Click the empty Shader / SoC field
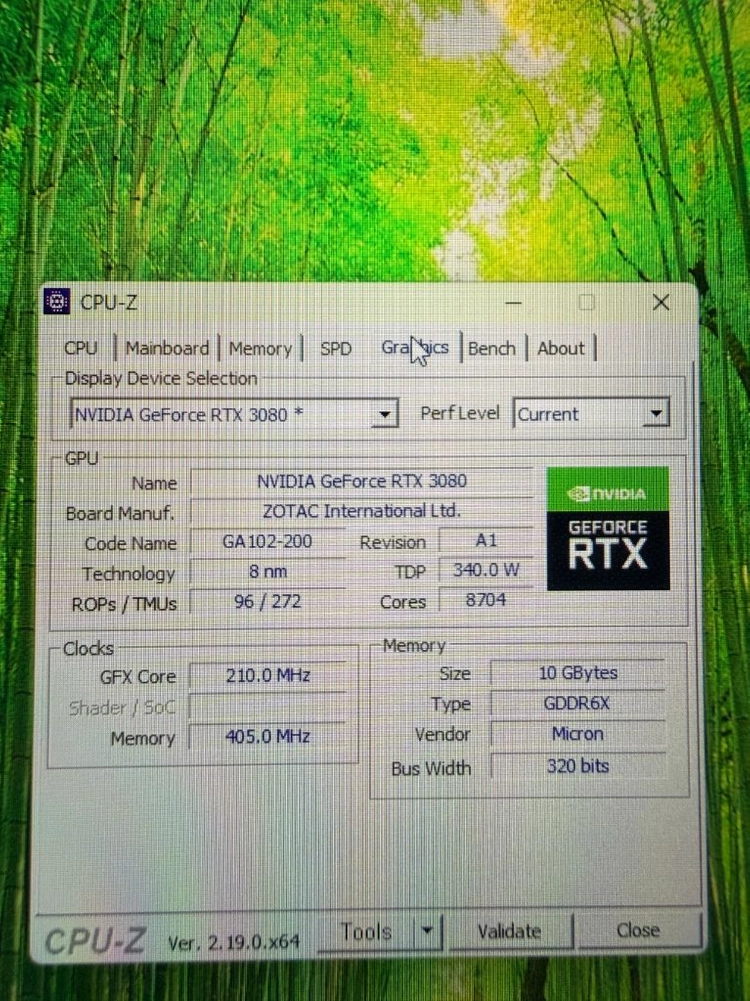Viewport: 750px width, 1001px height. (x=268, y=706)
